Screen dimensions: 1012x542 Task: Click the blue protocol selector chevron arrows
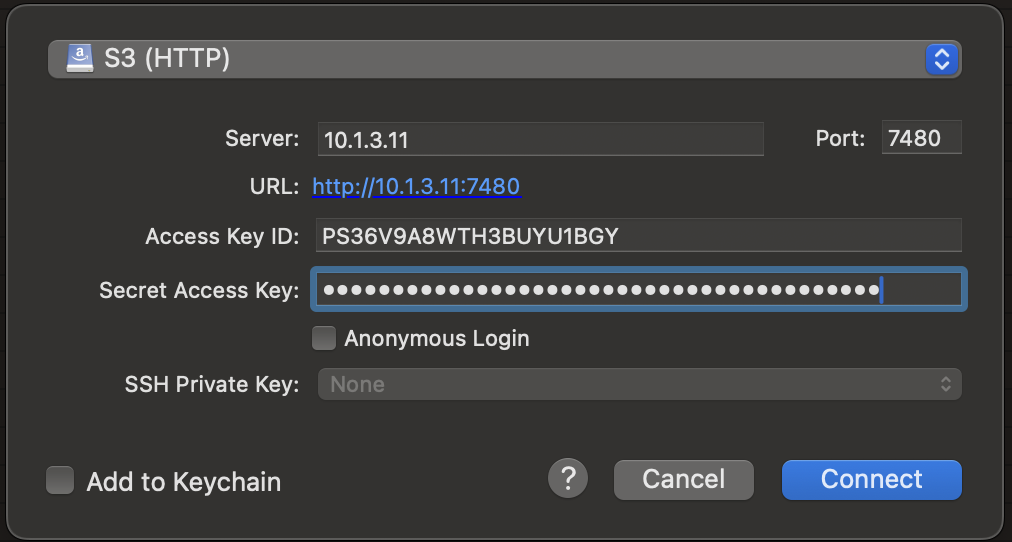coord(942,59)
